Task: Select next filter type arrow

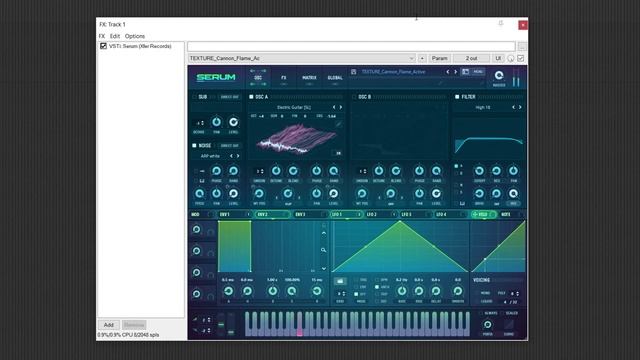Action: [x=520, y=107]
